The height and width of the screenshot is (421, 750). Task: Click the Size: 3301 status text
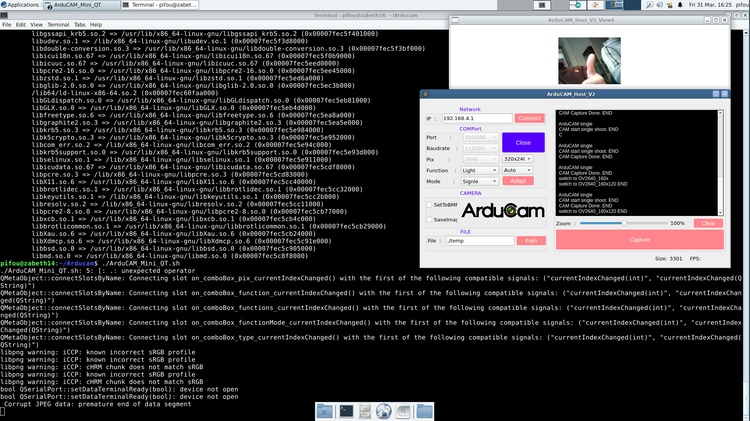(669, 258)
